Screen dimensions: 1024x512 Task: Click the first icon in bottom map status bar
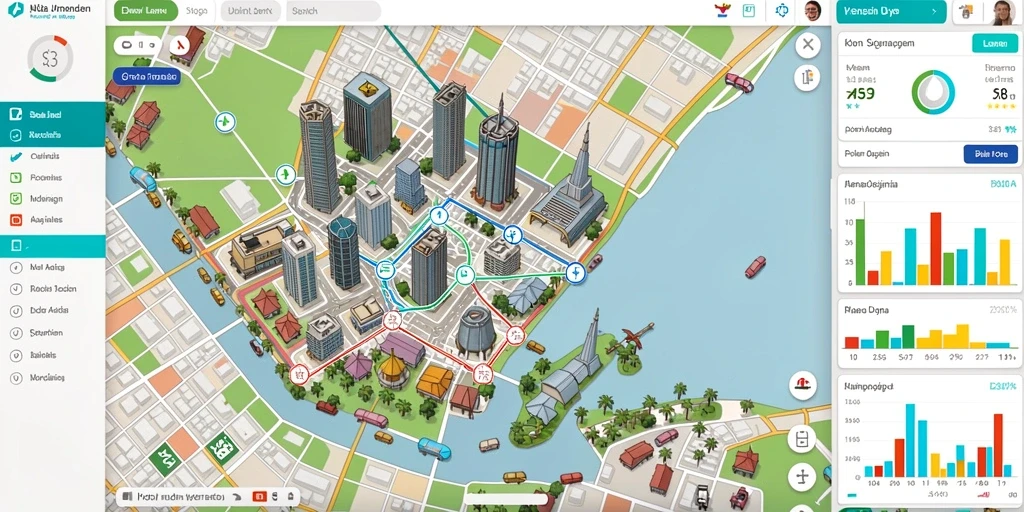click(127, 497)
